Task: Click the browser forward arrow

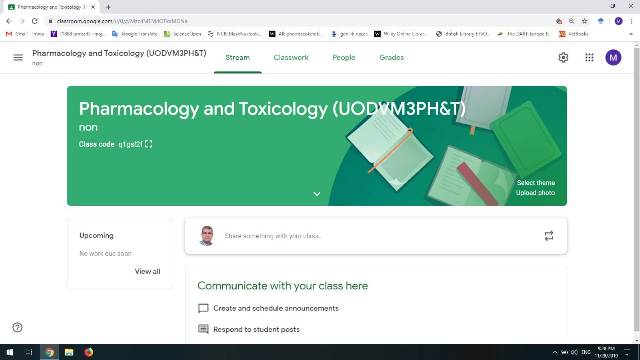Action: [x=22, y=21]
